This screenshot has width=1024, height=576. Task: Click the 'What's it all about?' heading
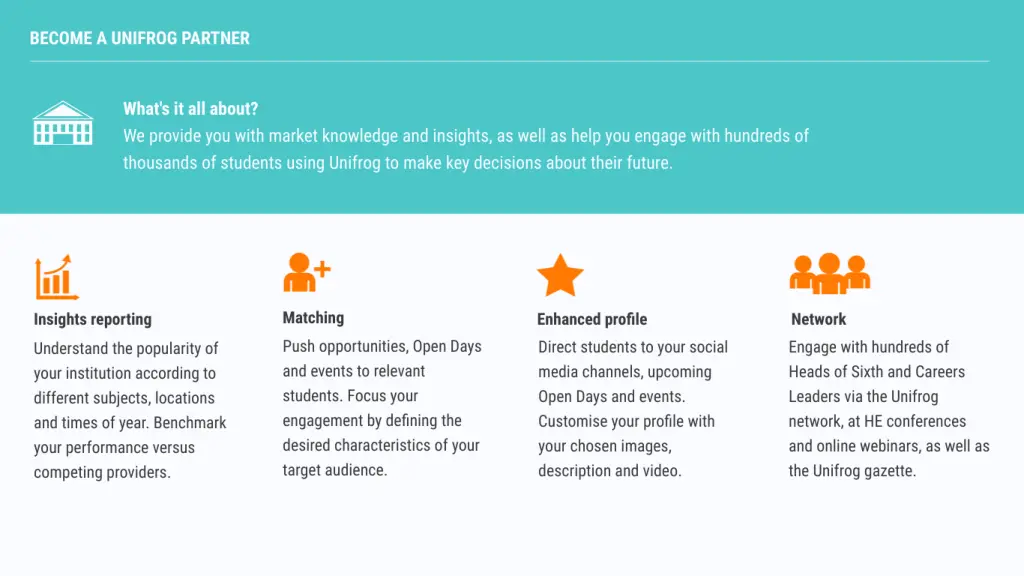[x=190, y=109]
